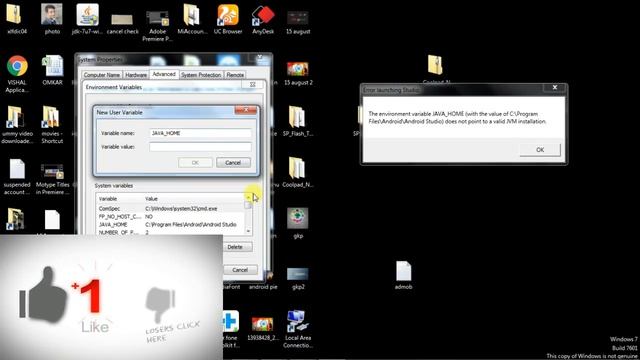Select the NUMBER_OF_P system variable row

[x=170, y=232]
